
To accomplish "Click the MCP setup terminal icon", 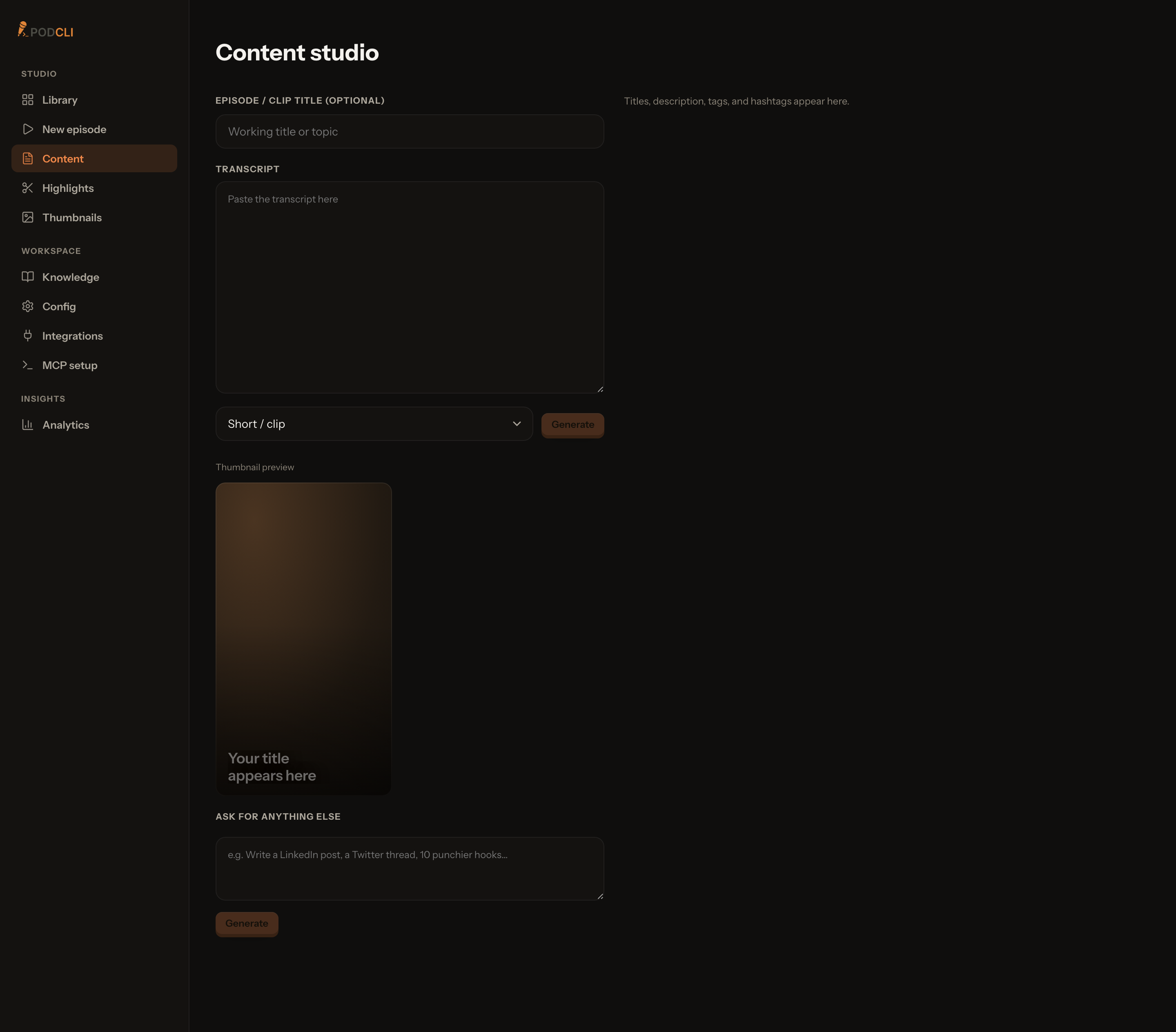I will point(28,365).
